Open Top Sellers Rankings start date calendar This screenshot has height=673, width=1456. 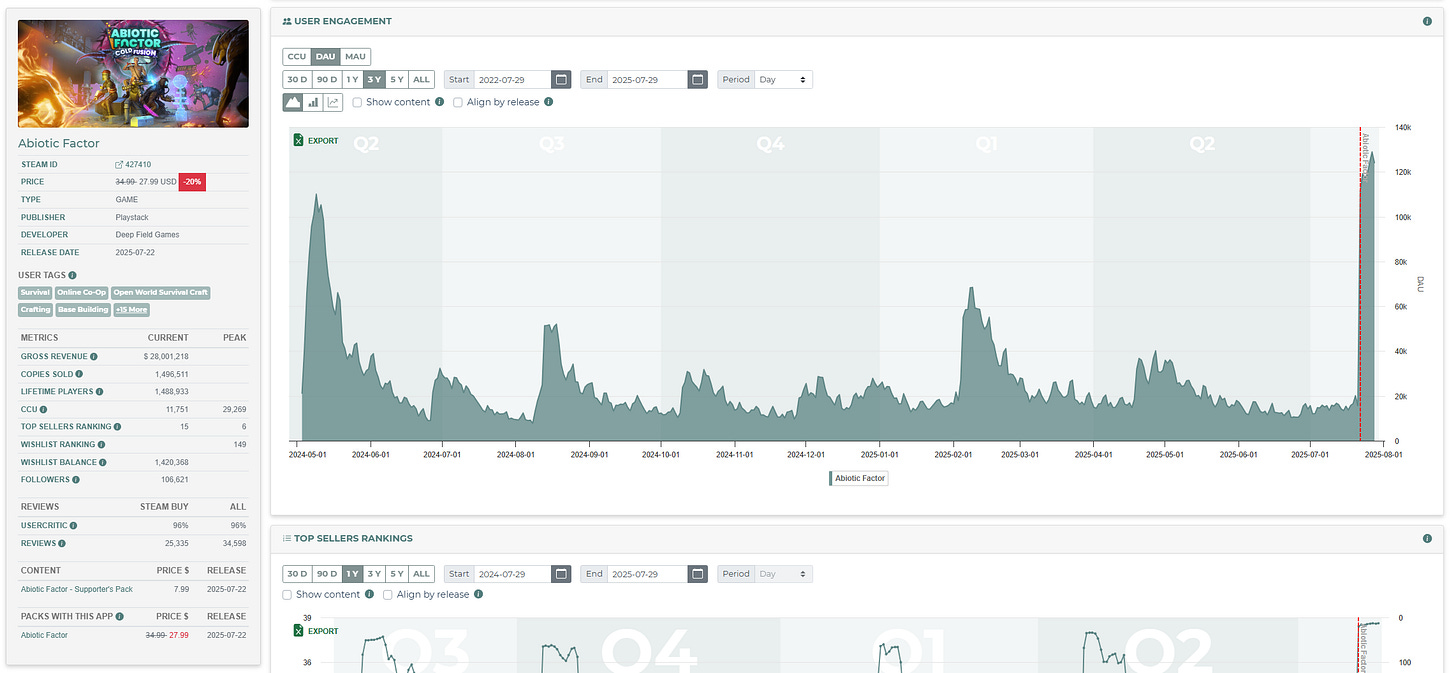coord(561,574)
